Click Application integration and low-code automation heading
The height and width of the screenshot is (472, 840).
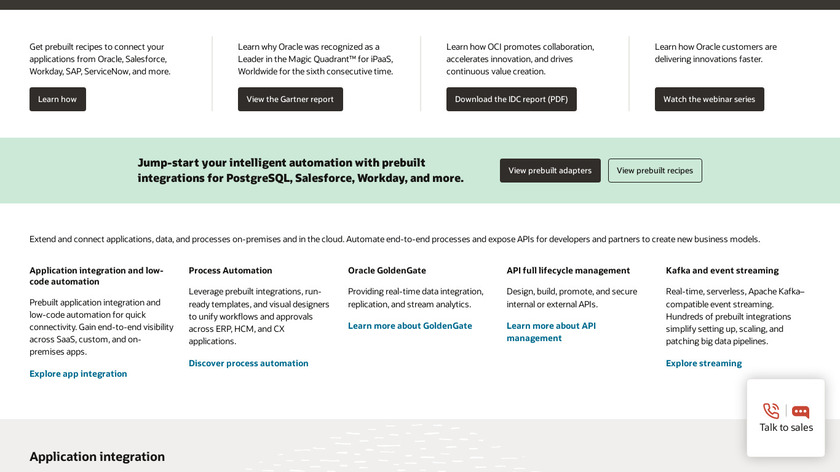click(x=96, y=276)
